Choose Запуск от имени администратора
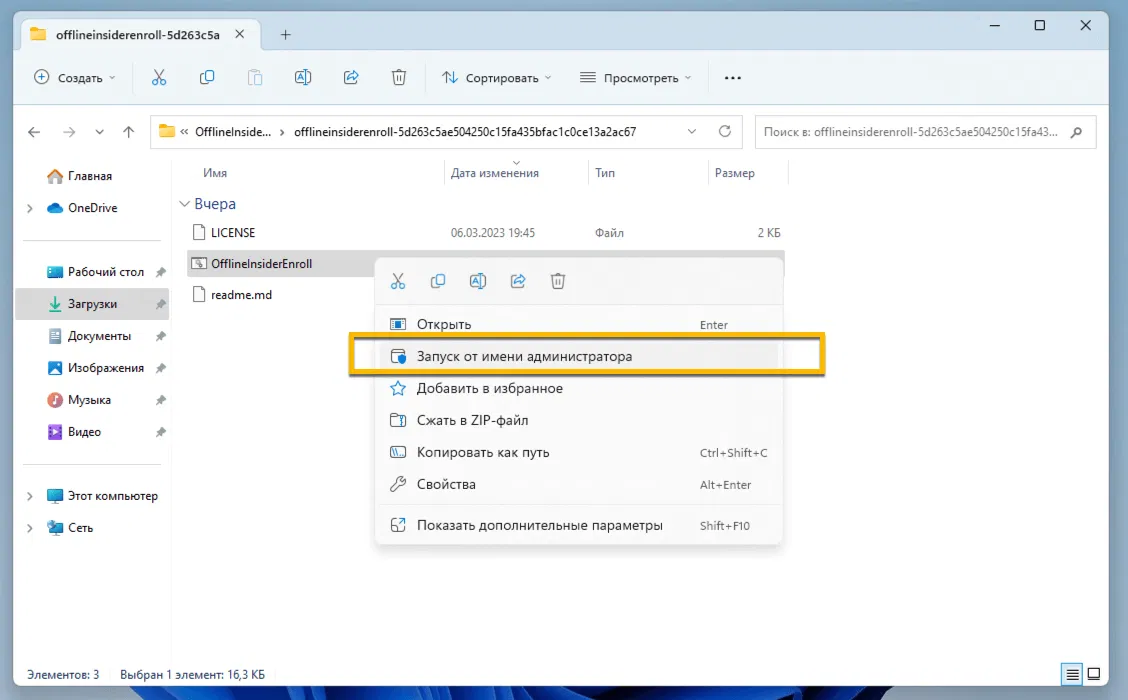 click(578, 356)
